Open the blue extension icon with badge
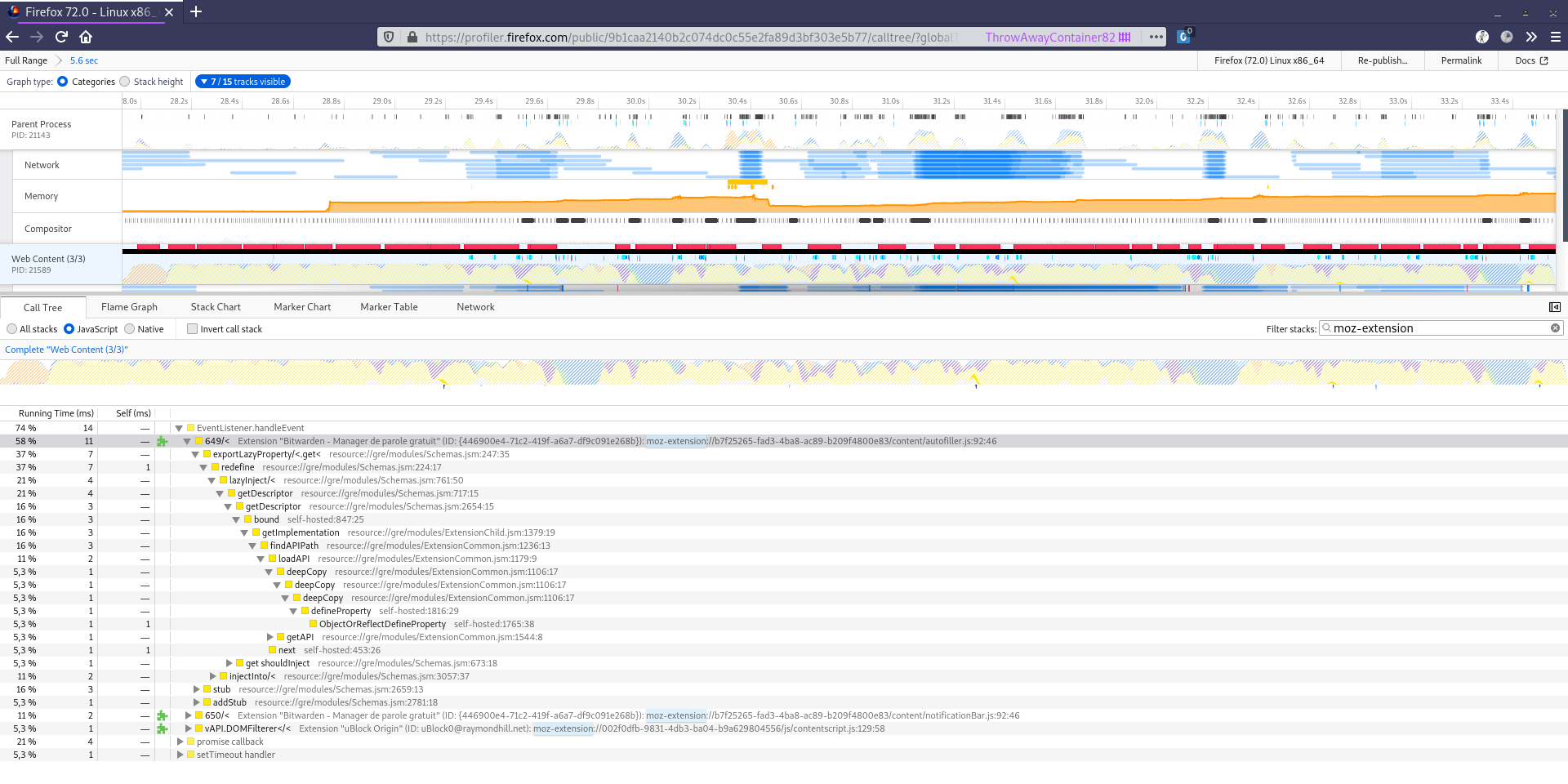 click(1183, 37)
